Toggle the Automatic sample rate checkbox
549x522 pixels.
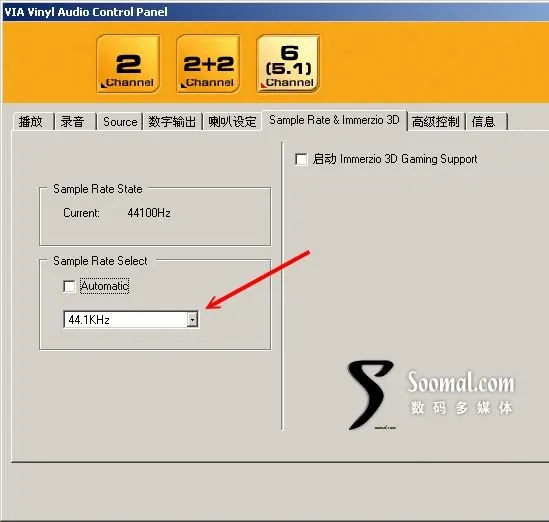[69, 286]
